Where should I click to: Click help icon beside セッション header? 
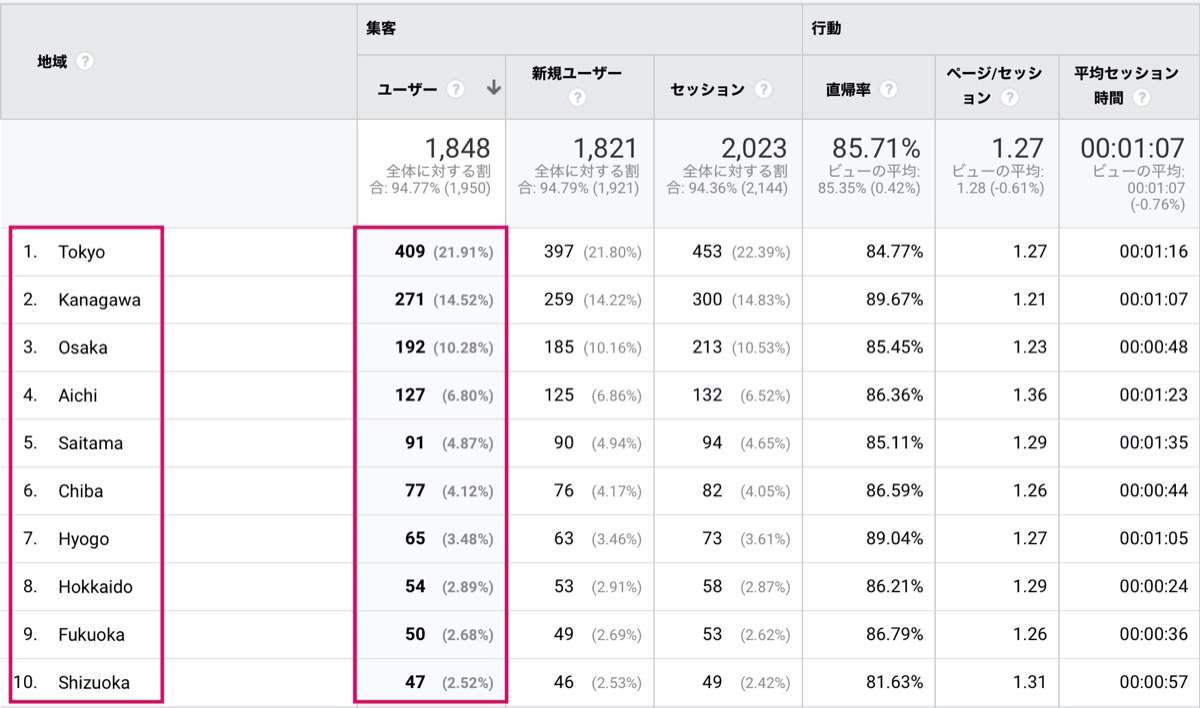pyautogui.click(x=764, y=89)
